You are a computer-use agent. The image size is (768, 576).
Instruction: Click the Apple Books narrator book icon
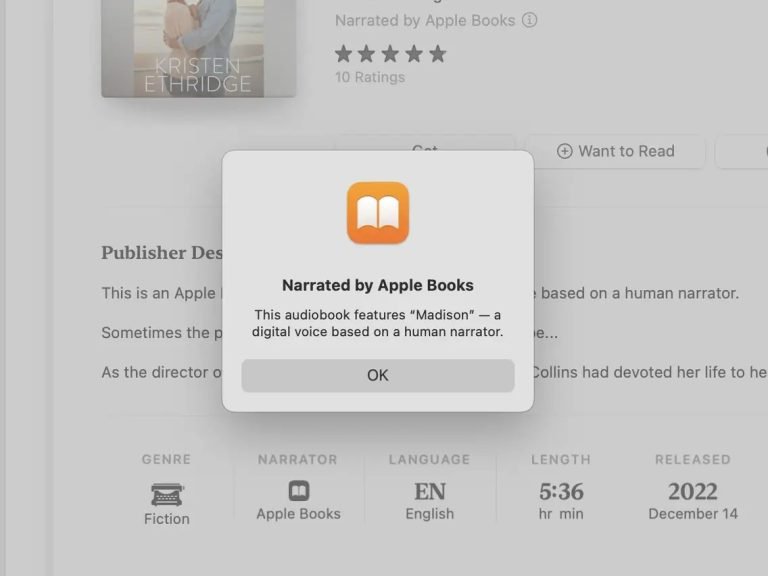click(298, 491)
